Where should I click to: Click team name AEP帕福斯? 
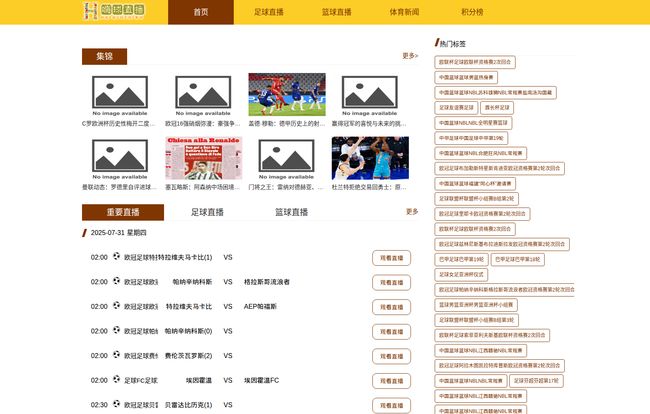click(x=260, y=307)
